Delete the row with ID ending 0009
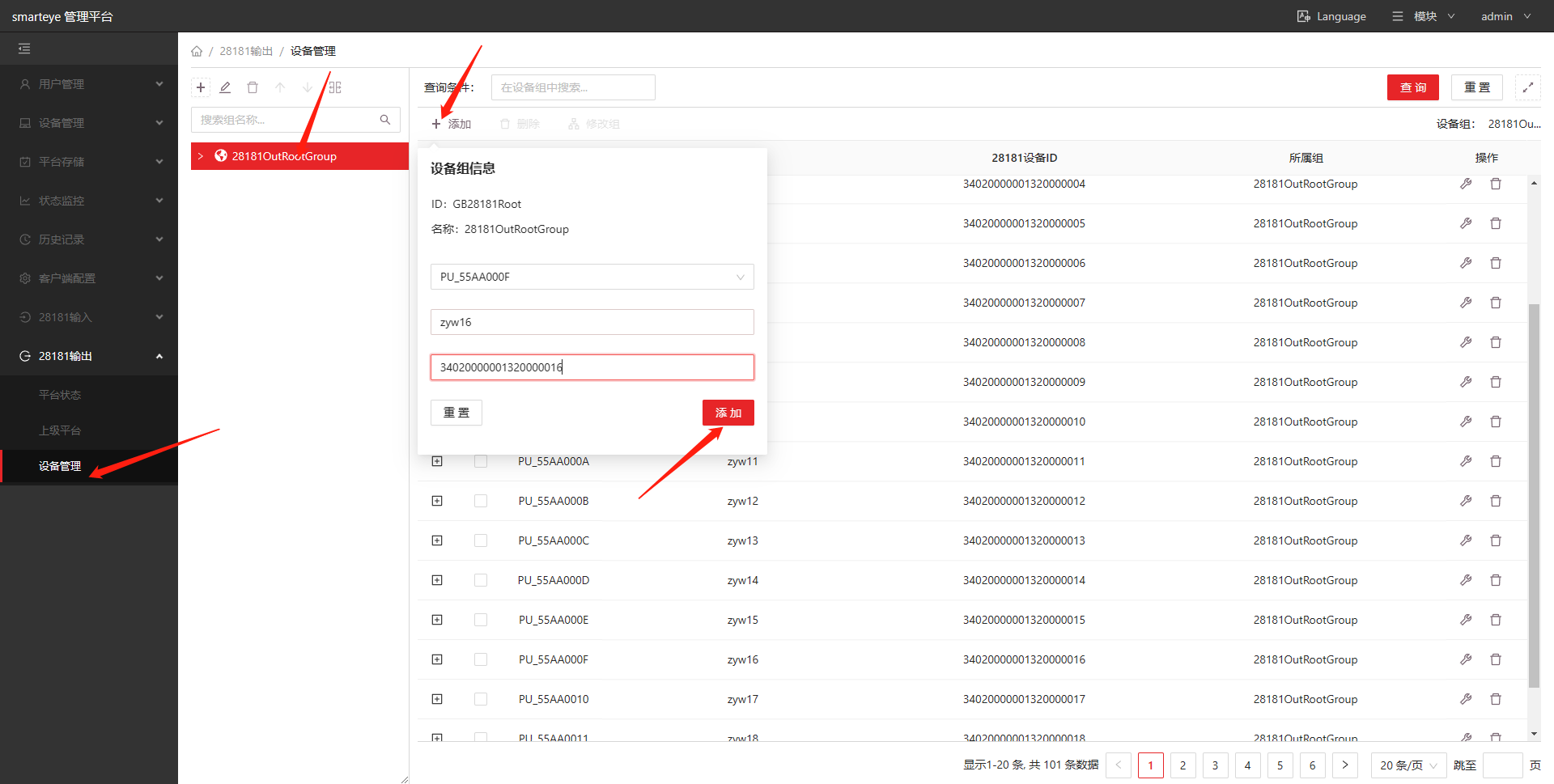The height and width of the screenshot is (784, 1554). [x=1496, y=382]
